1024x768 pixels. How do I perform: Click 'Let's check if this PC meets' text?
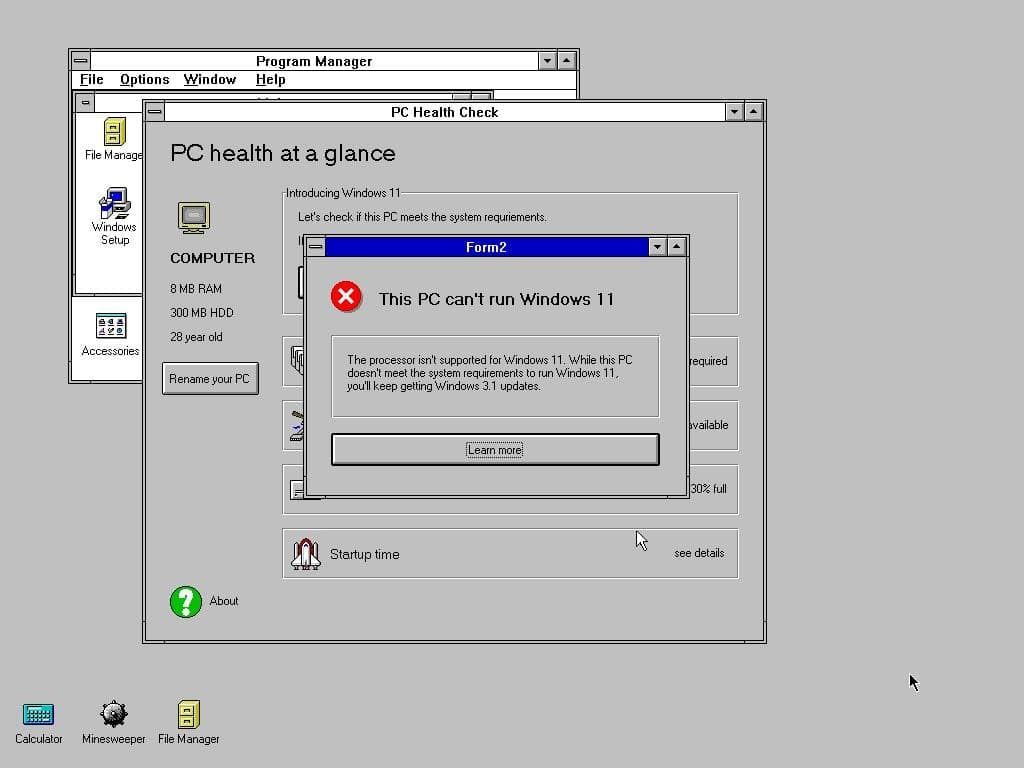(422, 217)
